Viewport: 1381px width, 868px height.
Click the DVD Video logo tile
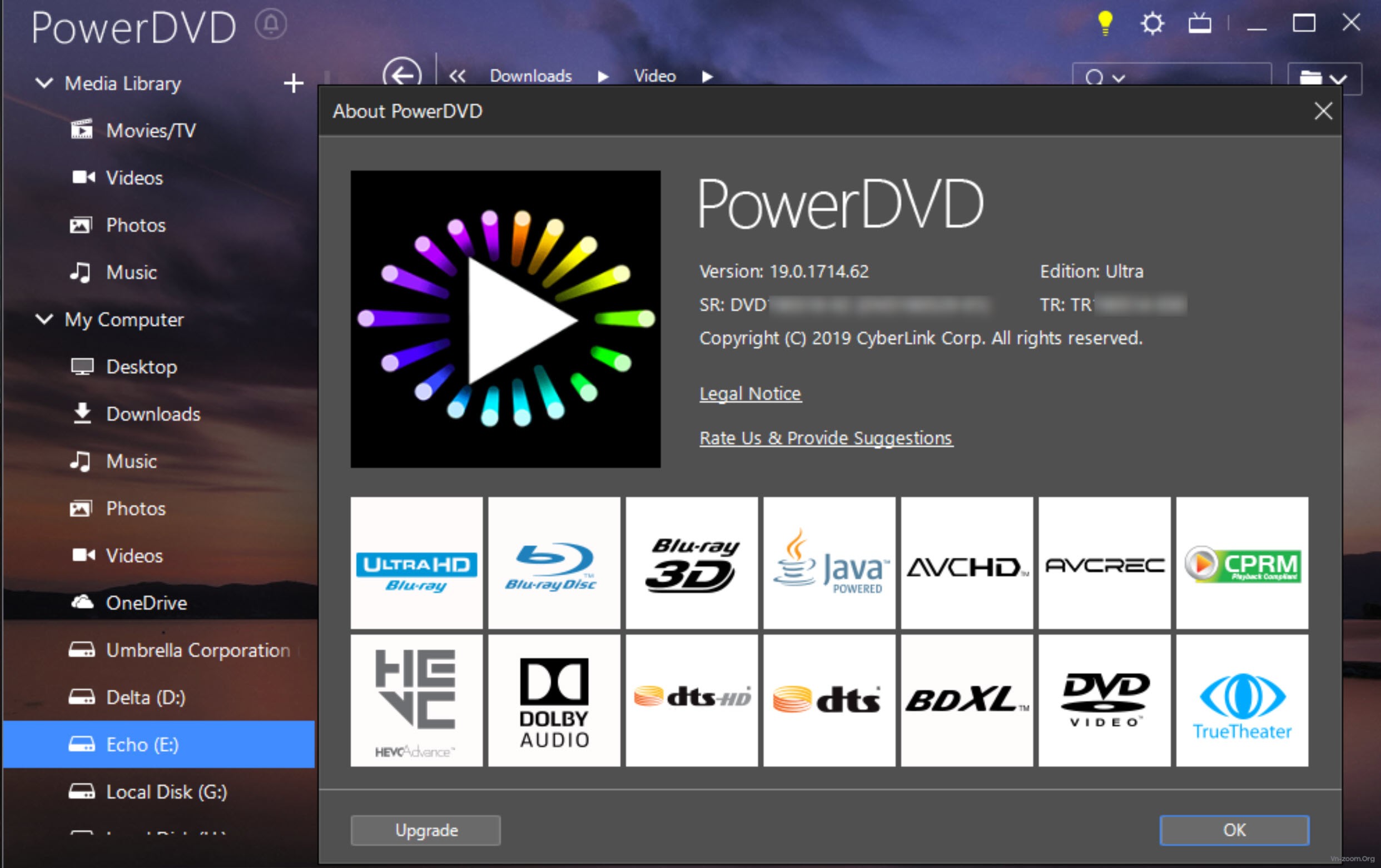click(x=1105, y=701)
